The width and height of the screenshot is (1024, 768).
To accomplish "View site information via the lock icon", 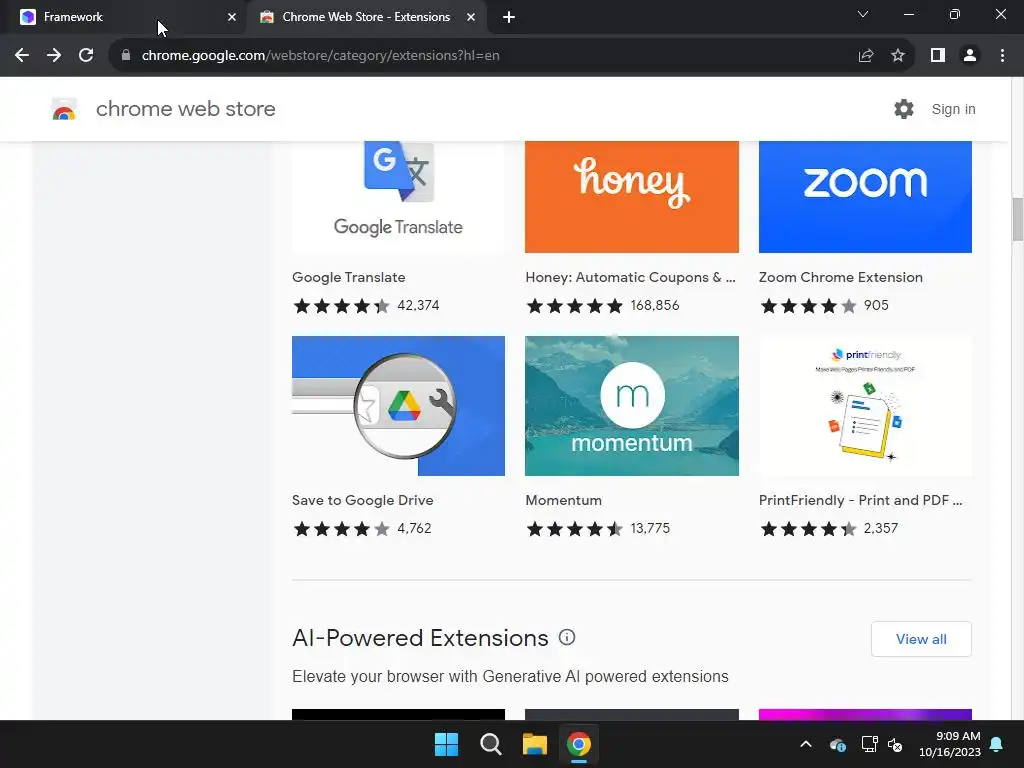I will coord(126,56).
